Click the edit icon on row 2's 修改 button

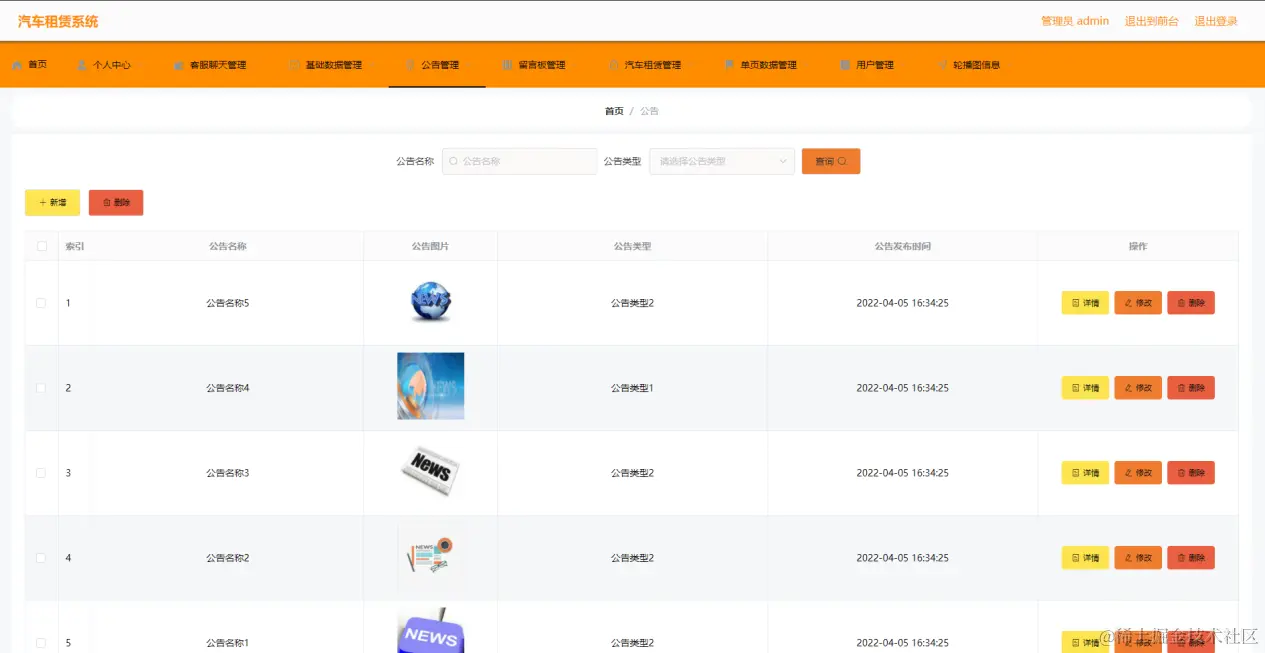(x=1128, y=387)
